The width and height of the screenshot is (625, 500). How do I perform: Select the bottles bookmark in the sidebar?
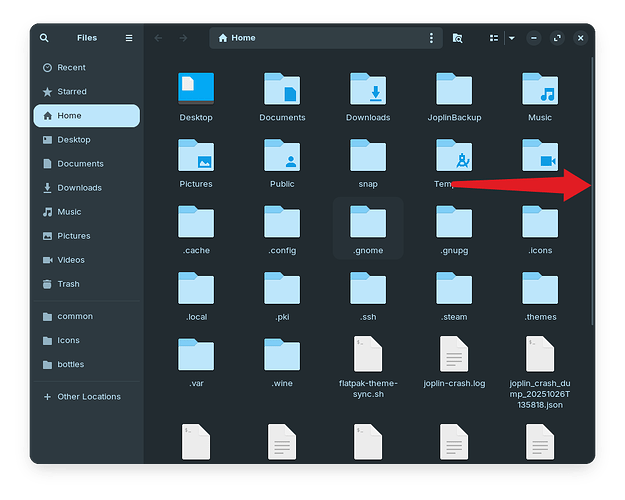[70, 365]
